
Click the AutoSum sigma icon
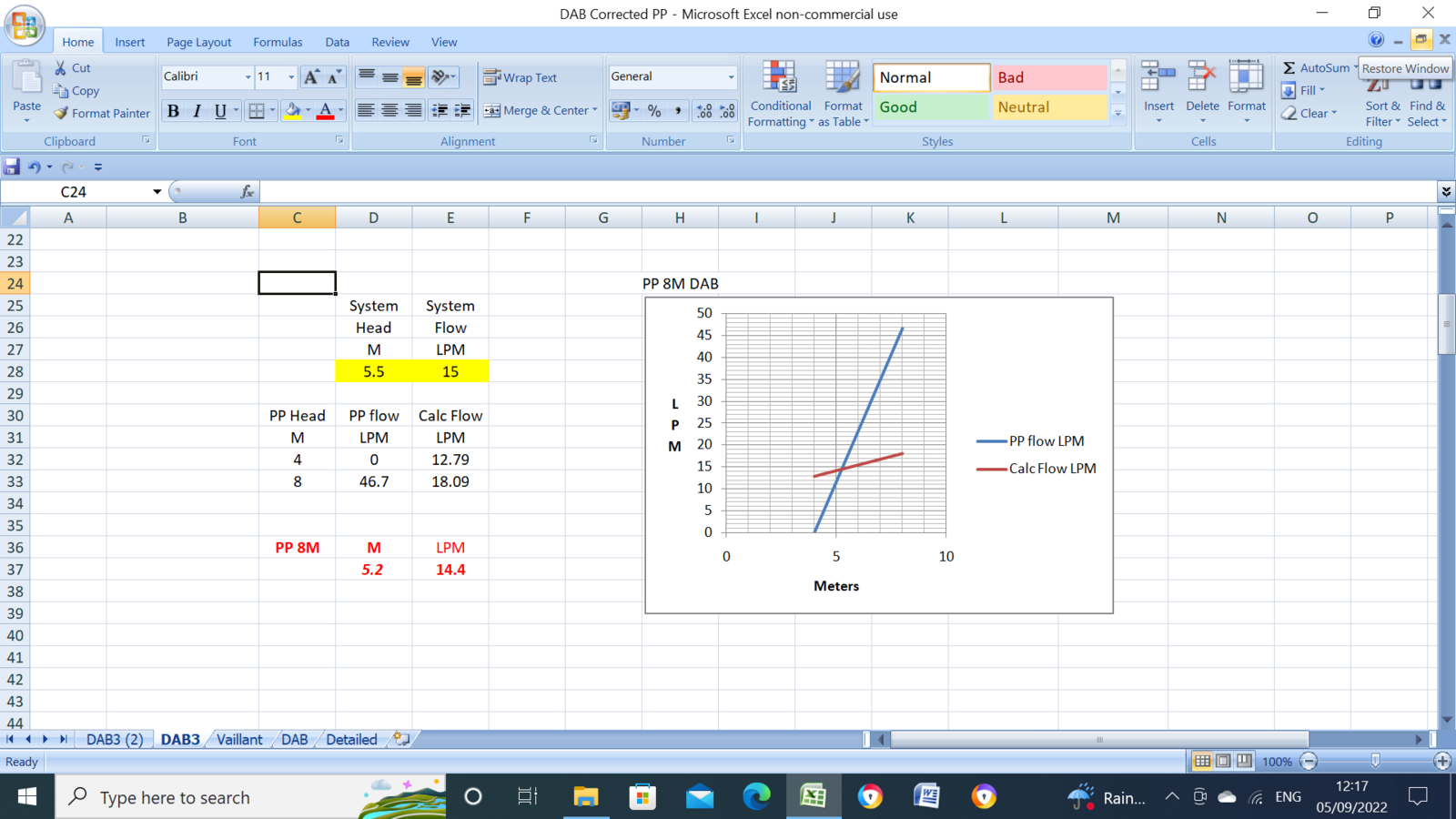1289,68
